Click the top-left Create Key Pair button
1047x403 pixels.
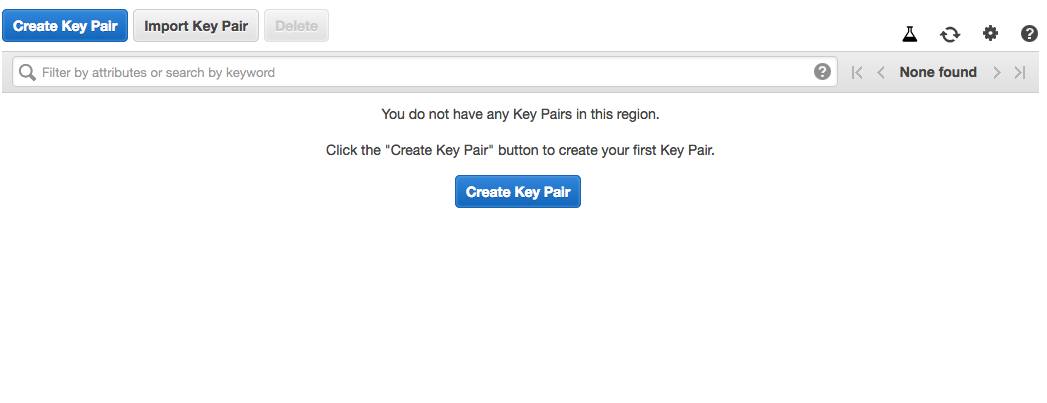pos(65,26)
